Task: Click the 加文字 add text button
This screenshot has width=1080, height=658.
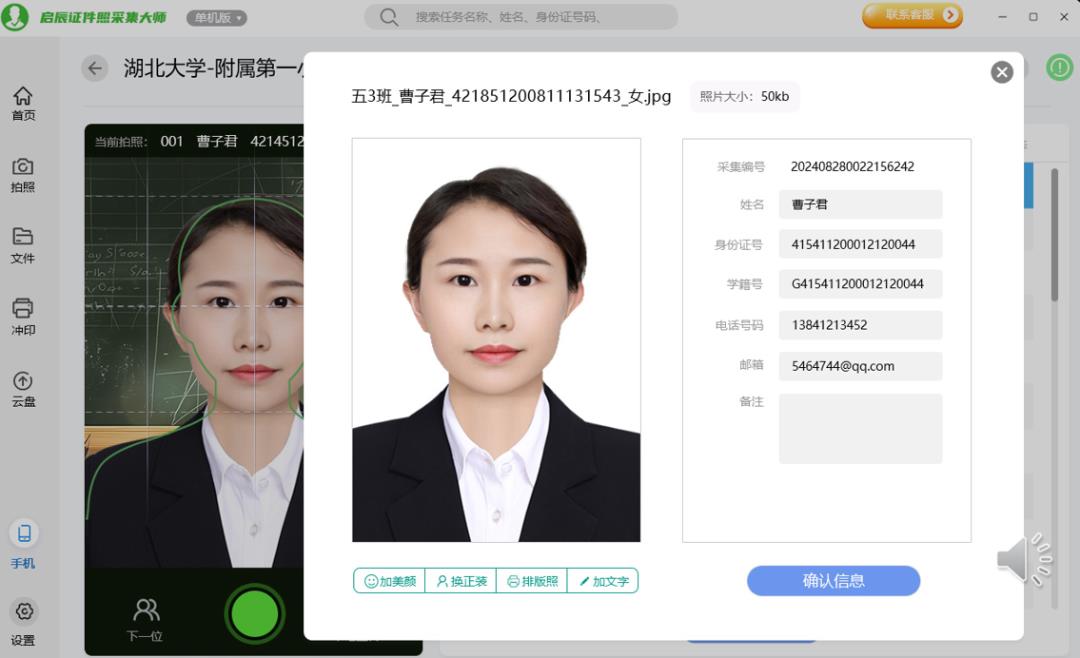Action: point(603,581)
